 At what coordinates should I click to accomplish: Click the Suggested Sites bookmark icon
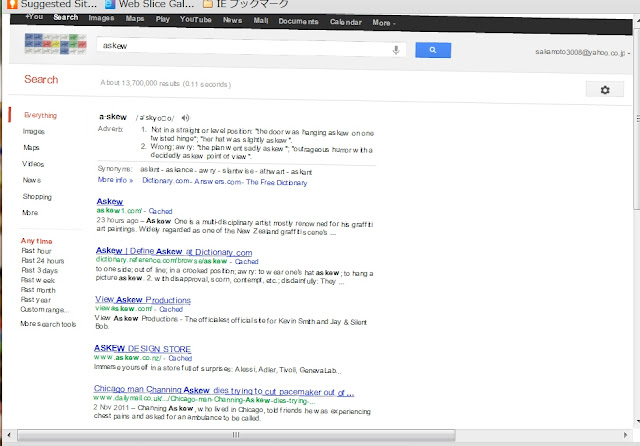12,4
